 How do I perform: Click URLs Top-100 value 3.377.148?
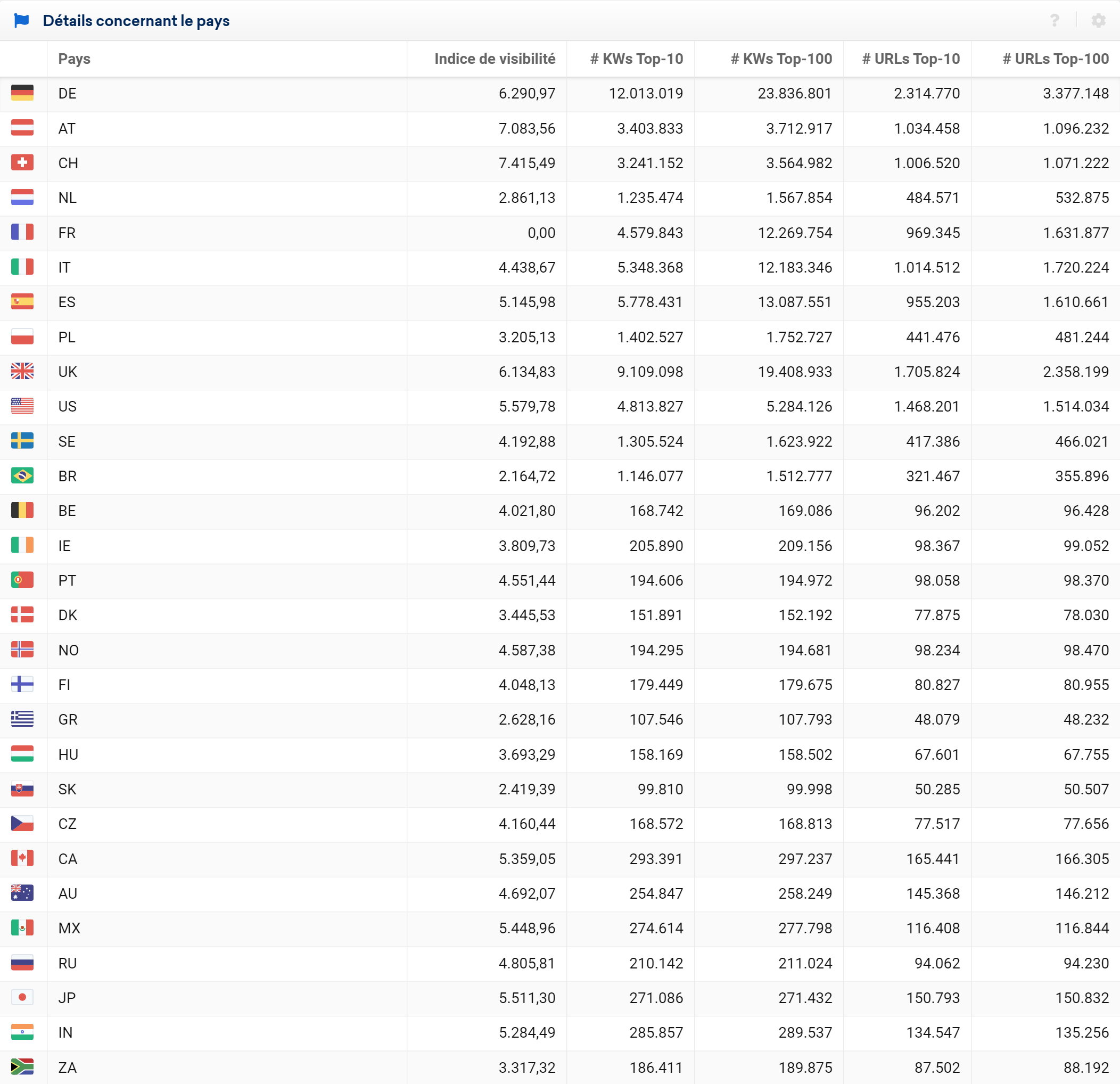tap(1075, 93)
